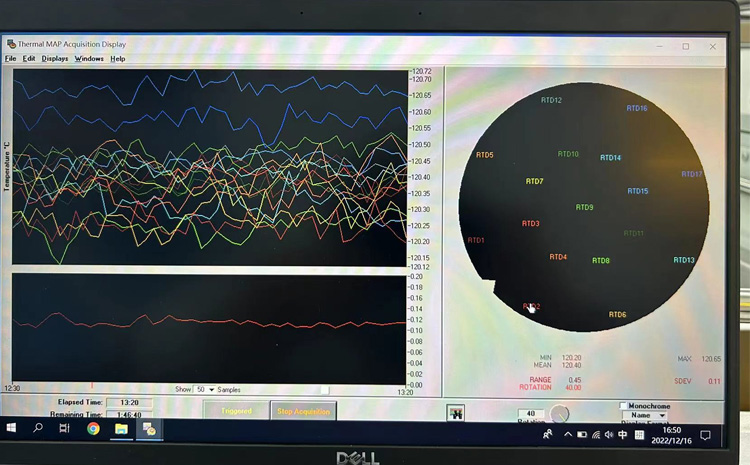Open the Displays menu
This screenshot has width=750, height=465.
[x=55, y=58]
